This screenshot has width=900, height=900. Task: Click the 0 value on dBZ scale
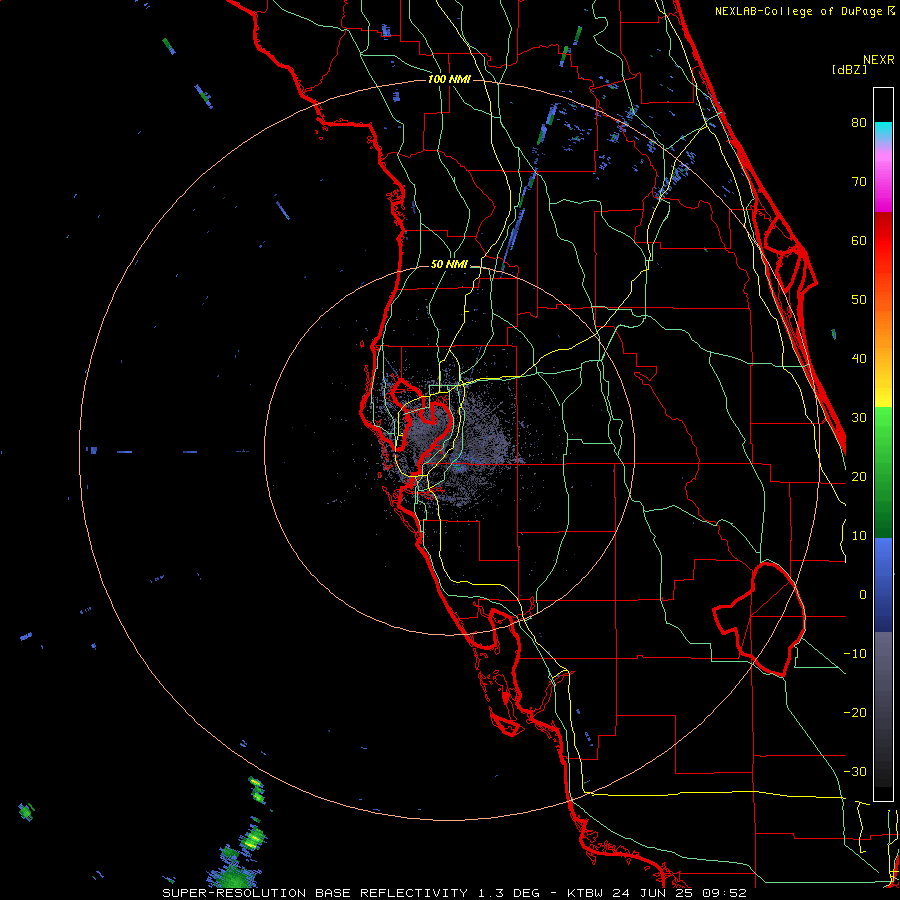click(x=863, y=595)
